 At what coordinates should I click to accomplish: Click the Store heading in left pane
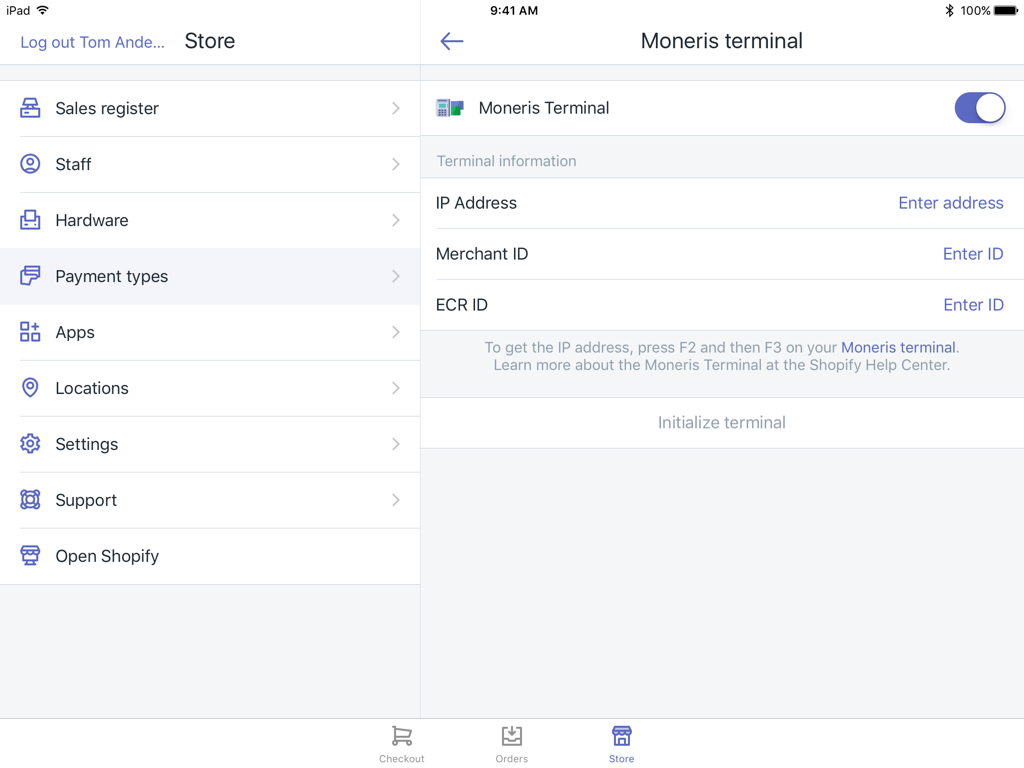[210, 41]
